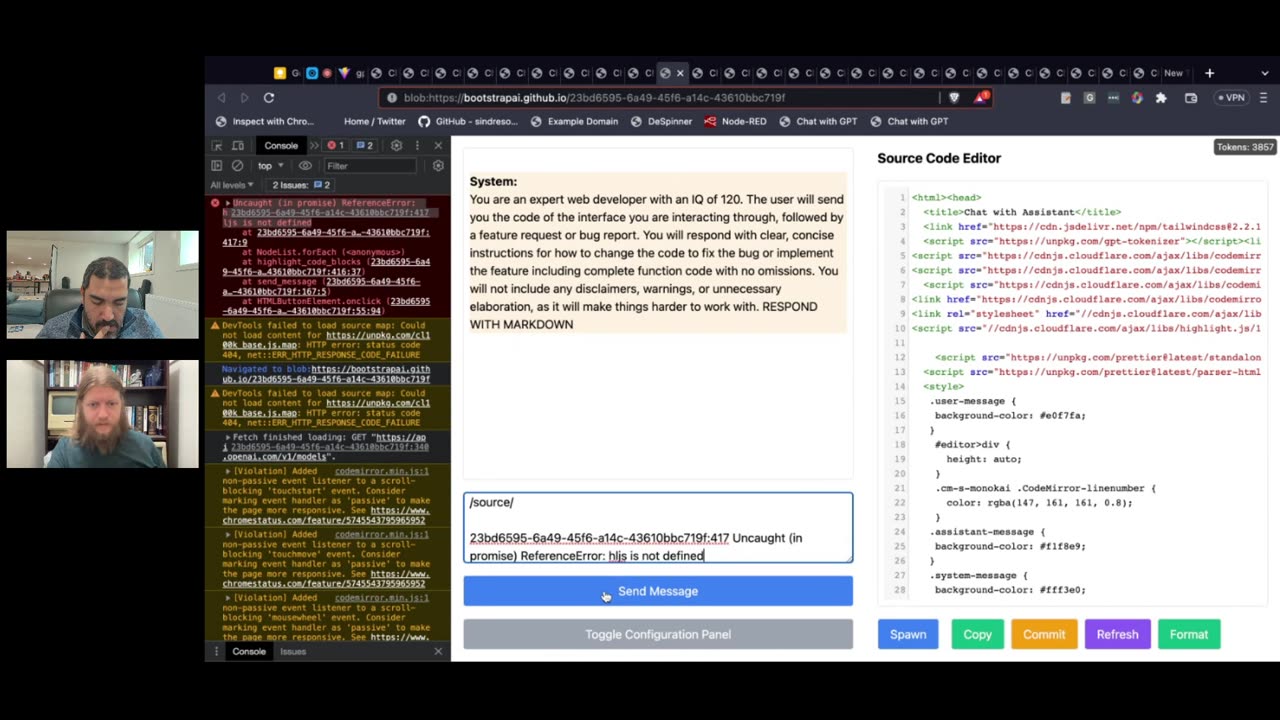The height and width of the screenshot is (720, 1280).
Task: Click the Spawn button
Action: pyautogui.click(x=908, y=634)
